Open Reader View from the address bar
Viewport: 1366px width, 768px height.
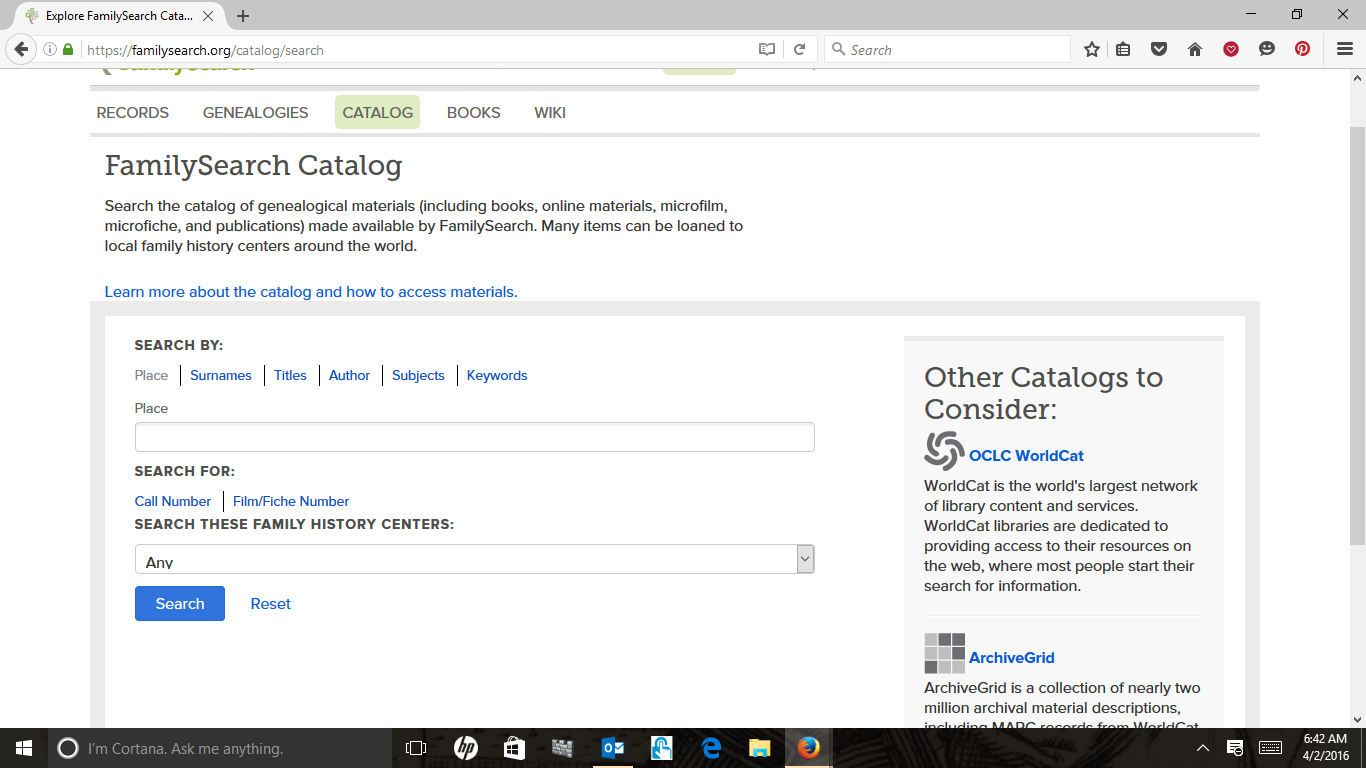coord(767,49)
